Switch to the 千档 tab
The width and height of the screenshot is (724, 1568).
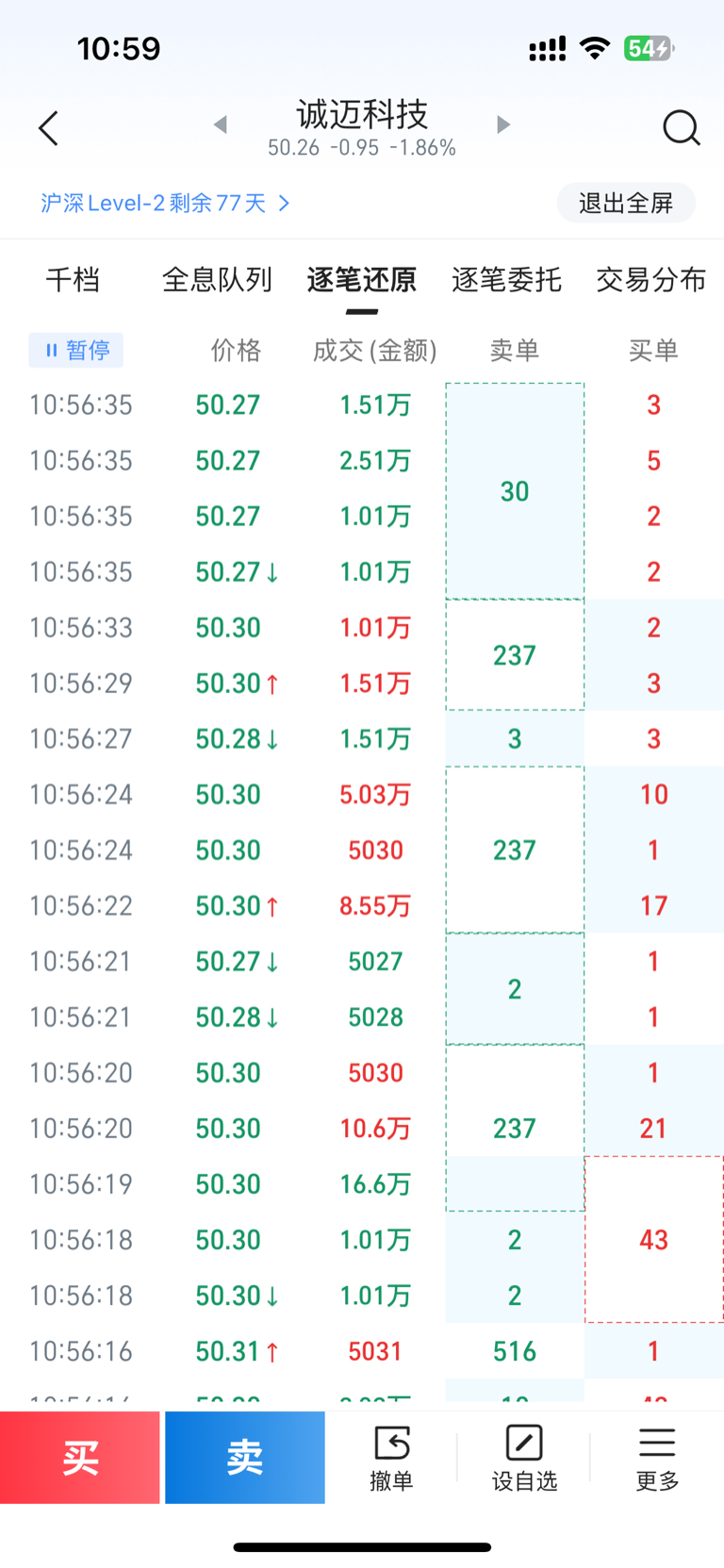coord(73,280)
